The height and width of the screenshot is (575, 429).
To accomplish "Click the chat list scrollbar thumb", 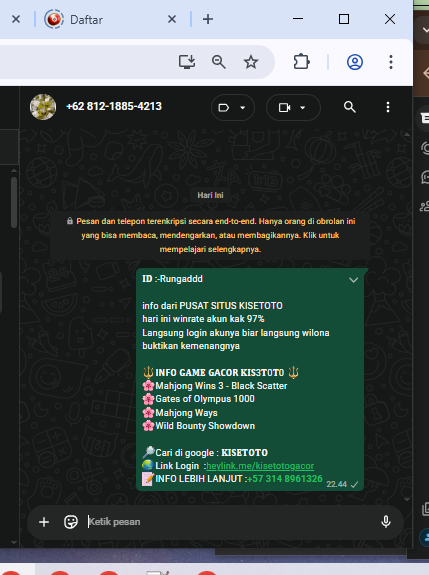I will click(x=14, y=202).
